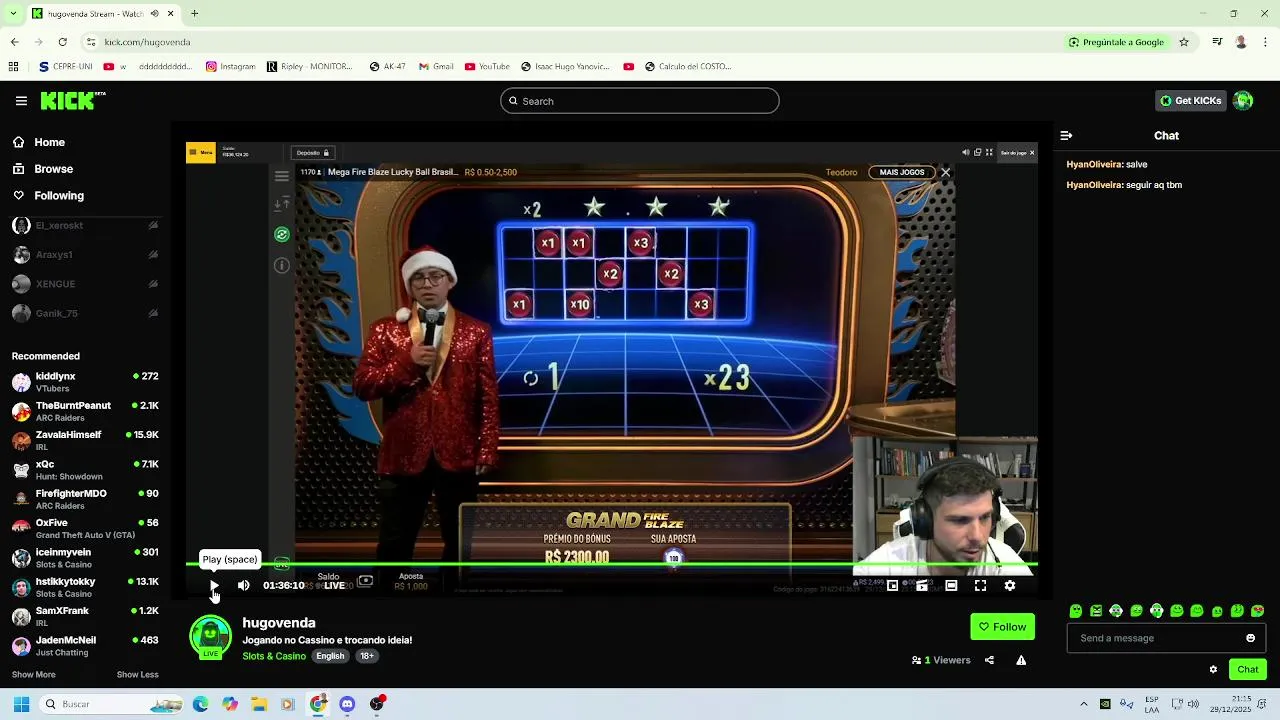Click the English language tag

pyautogui.click(x=330, y=656)
